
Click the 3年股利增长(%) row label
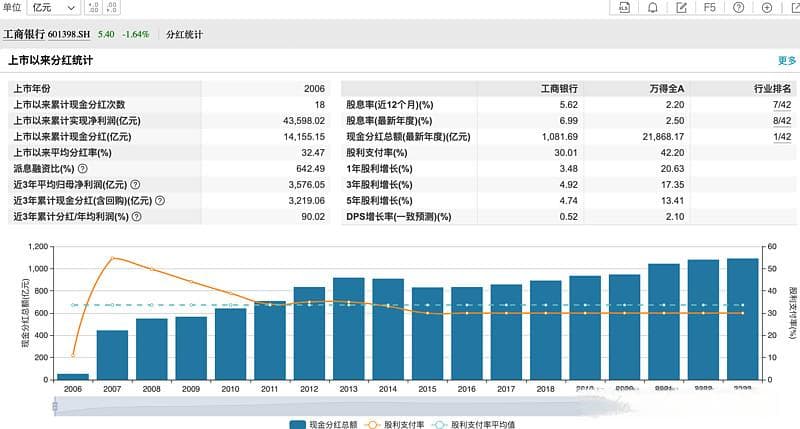(379, 185)
